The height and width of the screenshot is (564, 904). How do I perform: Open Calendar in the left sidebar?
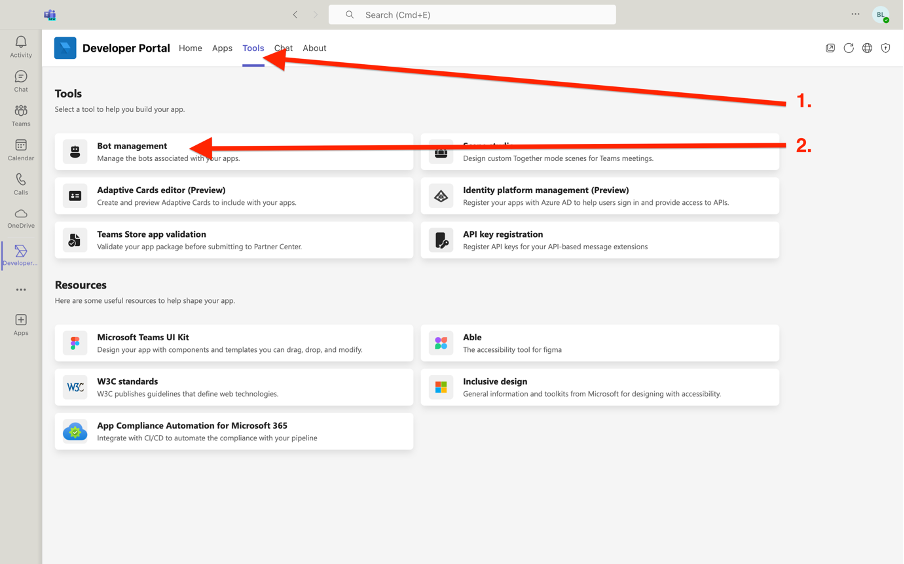[x=21, y=149]
